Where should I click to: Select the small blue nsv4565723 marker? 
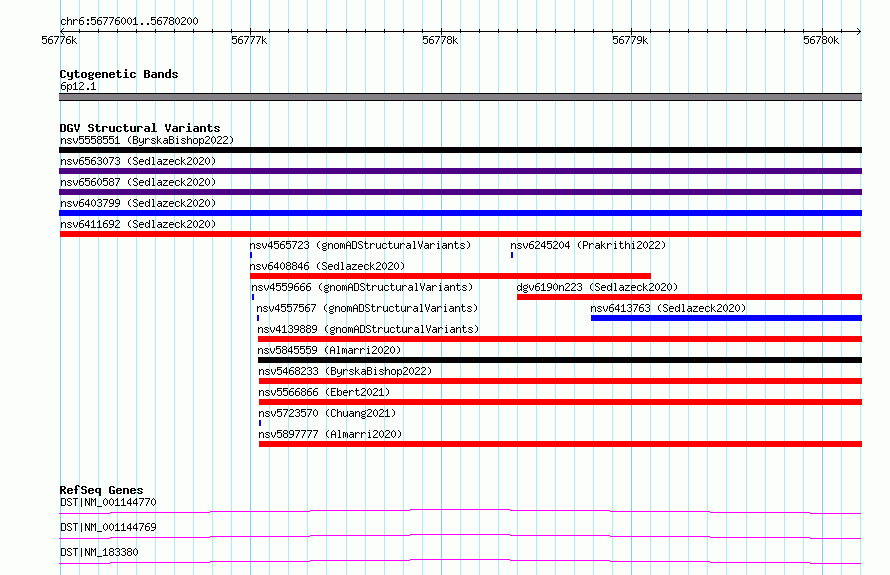pos(251,255)
